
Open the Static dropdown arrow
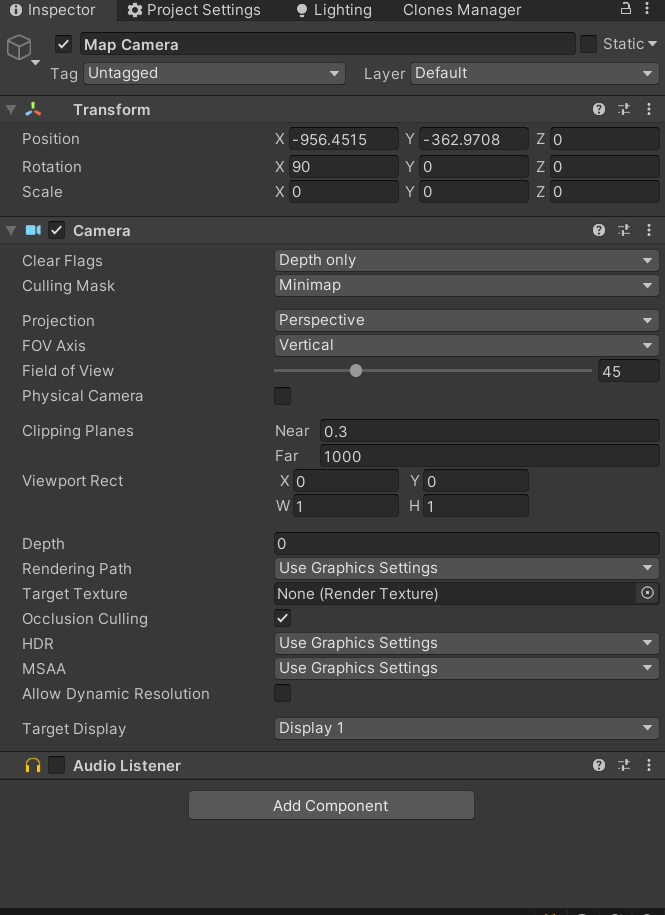click(x=653, y=44)
